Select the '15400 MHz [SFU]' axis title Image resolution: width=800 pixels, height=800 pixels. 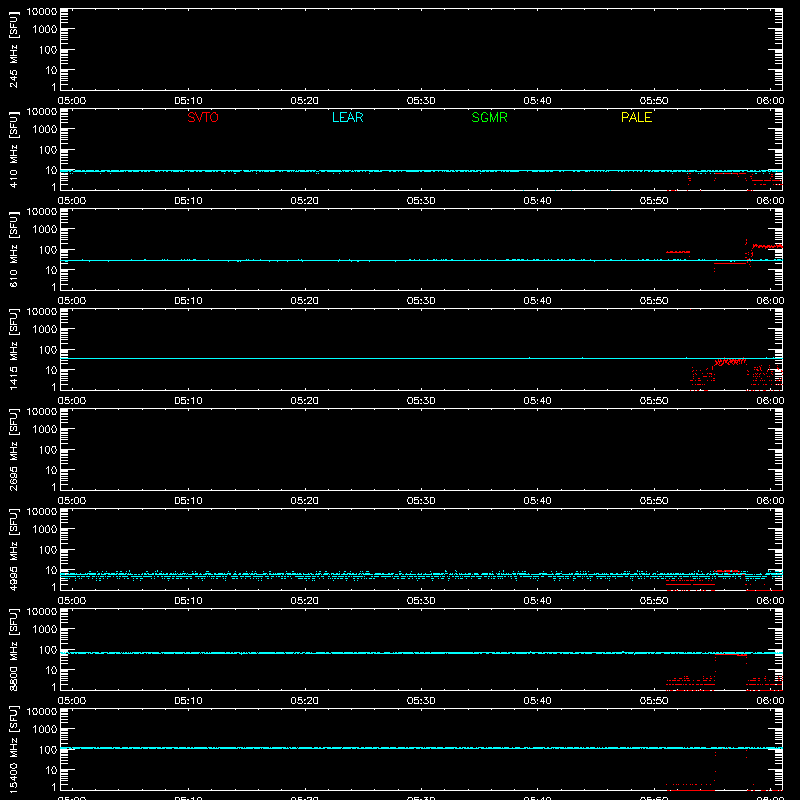(13, 750)
